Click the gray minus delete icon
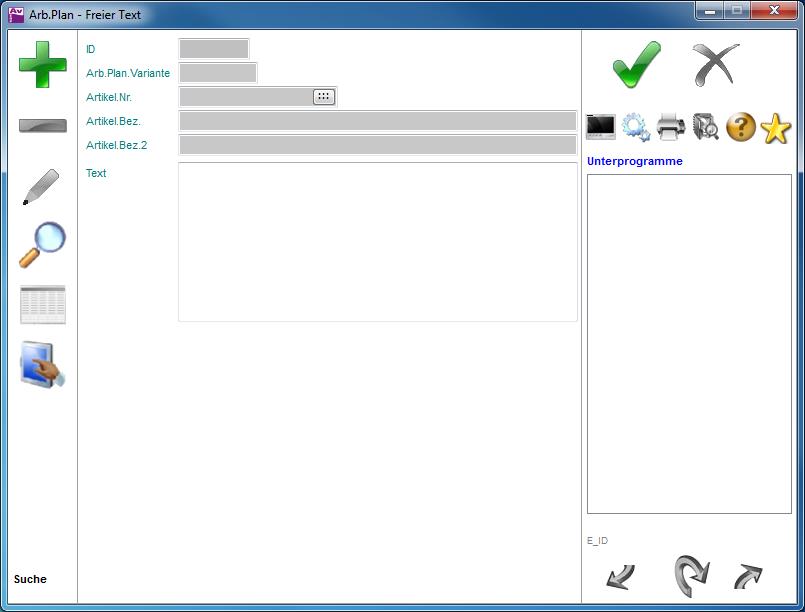Image resolution: width=805 pixels, height=612 pixels. pos(43,126)
